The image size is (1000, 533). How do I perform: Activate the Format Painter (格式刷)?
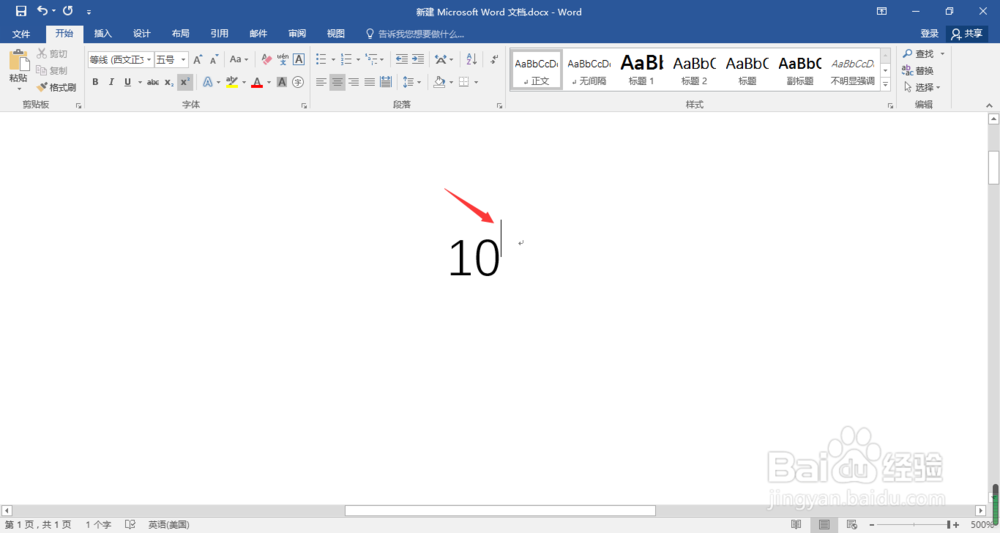56,87
